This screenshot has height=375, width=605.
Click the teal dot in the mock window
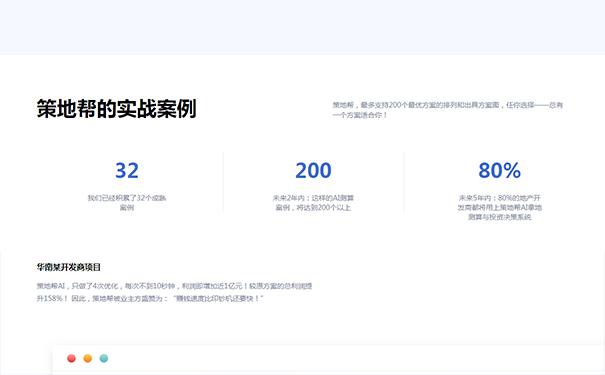pos(104,358)
